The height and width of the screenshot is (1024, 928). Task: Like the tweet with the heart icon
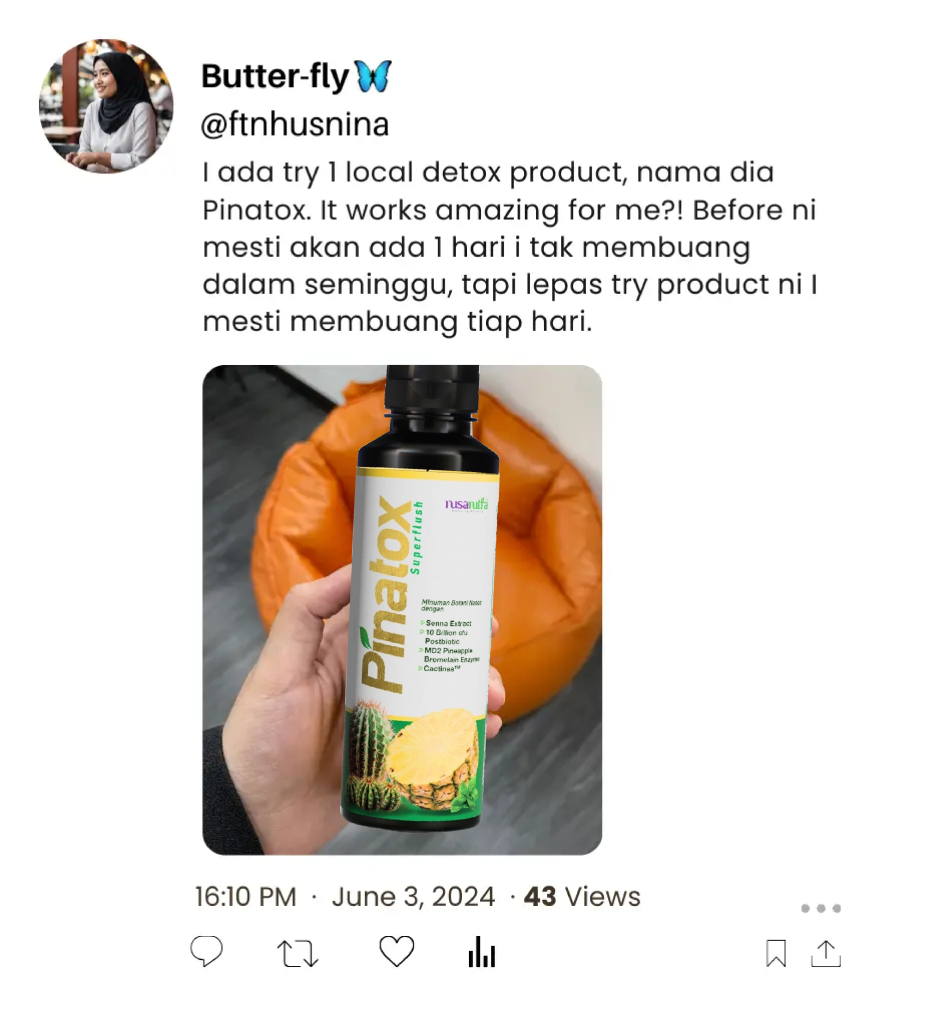(396, 951)
